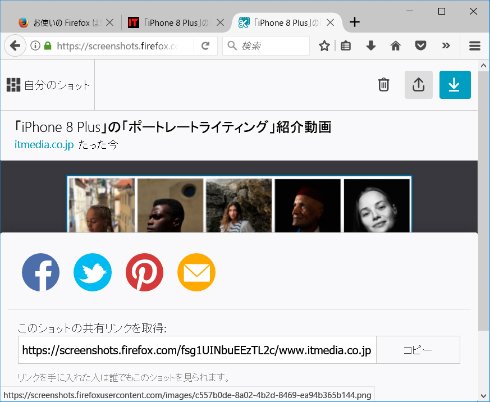This screenshot has width=490, height=402.
Task: Open the Firefox hamburger menu
Action: [475, 46]
